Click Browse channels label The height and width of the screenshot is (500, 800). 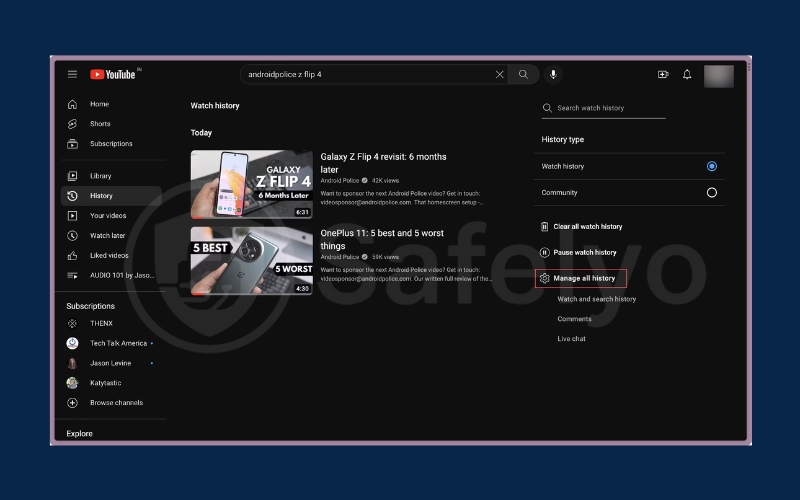(116, 403)
